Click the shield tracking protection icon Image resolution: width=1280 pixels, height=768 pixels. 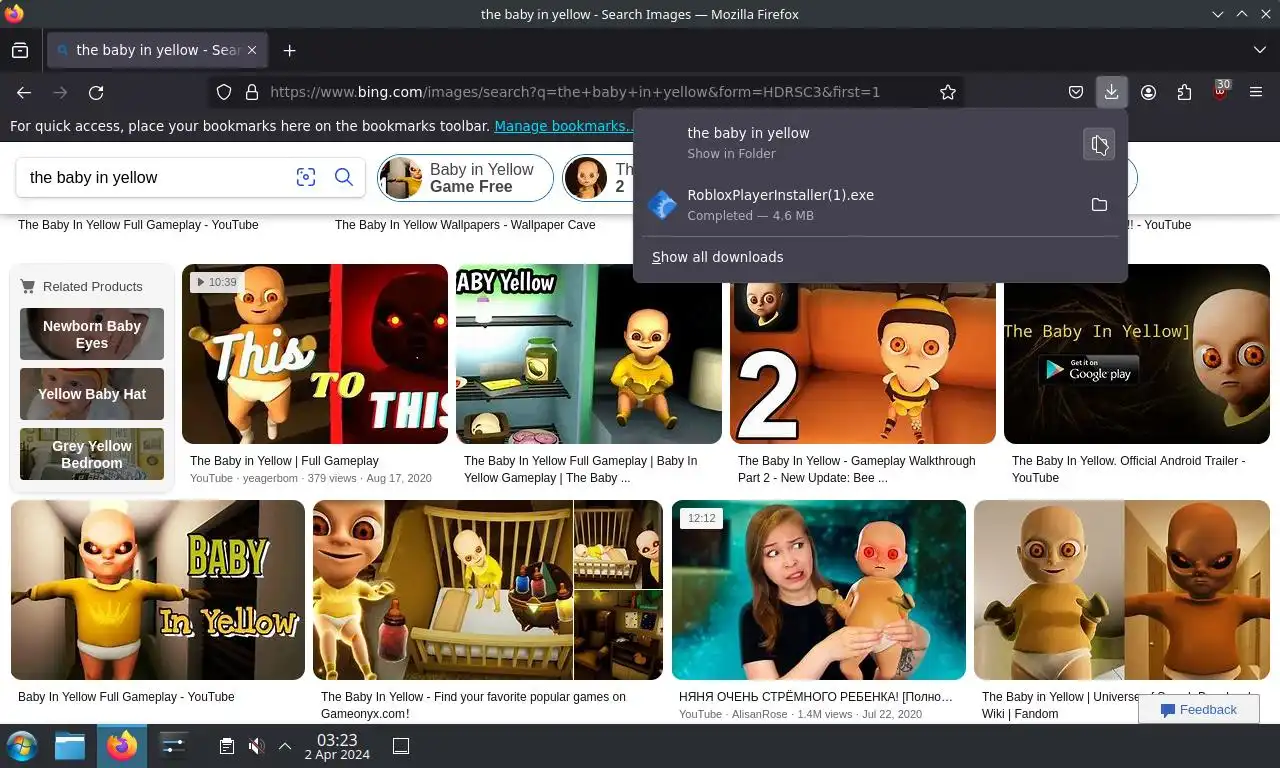click(224, 92)
